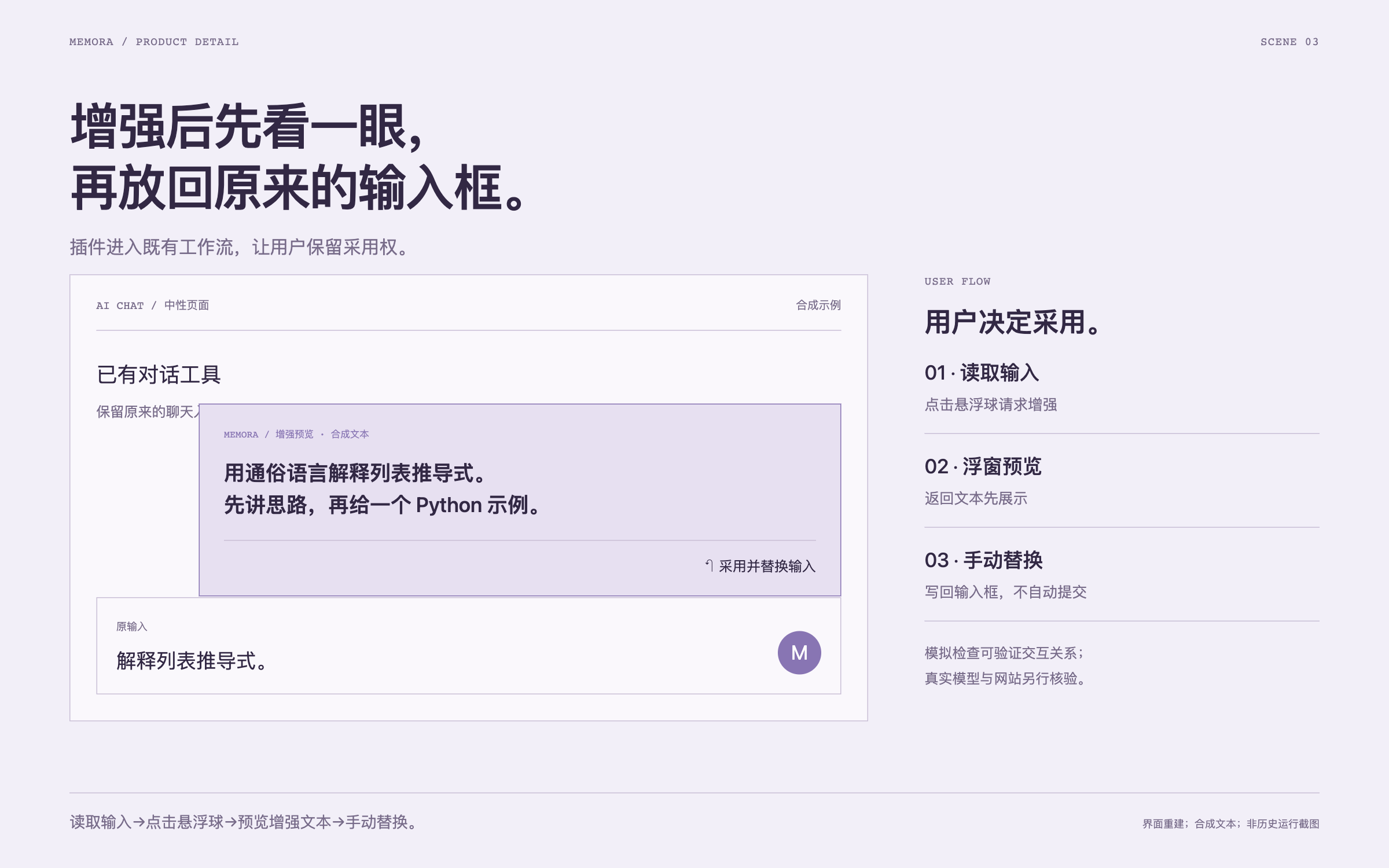The height and width of the screenshot is (868, 1389).
Task: Click the footer flow 读取输入→点击悬浮球→预览增强文本→手动替换
Action: tap(244, 822)
